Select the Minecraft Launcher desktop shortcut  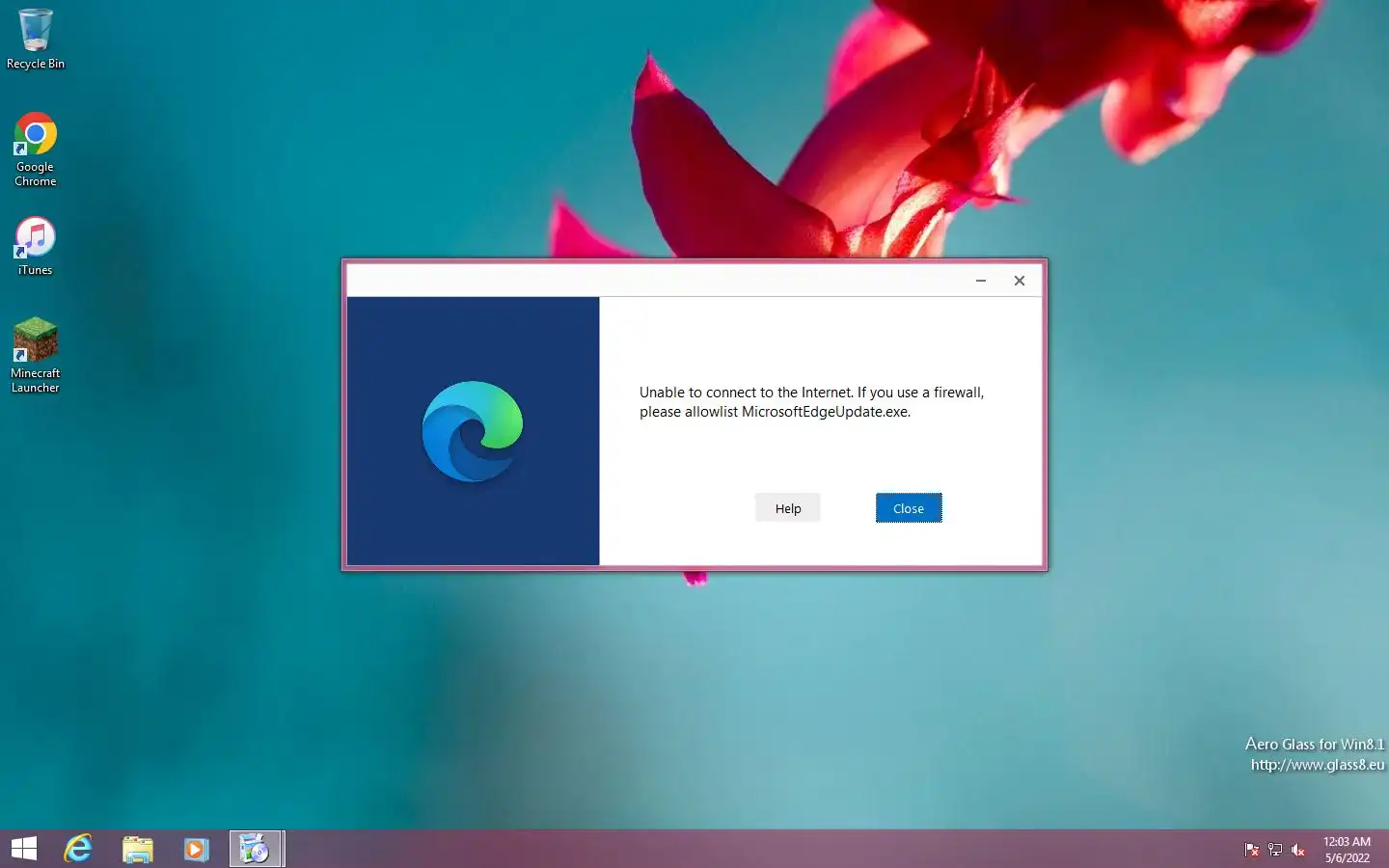[35, 355]
